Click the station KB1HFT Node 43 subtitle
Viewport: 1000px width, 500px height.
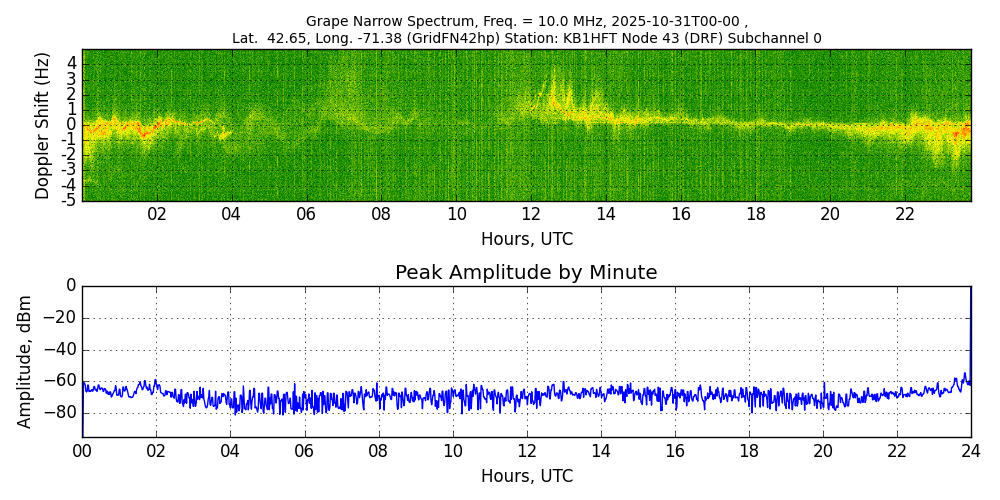point(526,38)
